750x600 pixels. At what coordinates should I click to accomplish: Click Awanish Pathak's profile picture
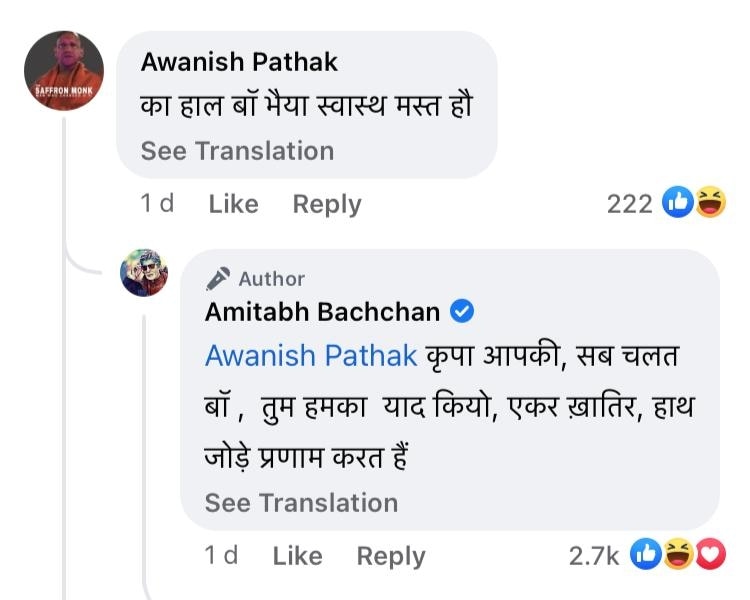pyautogui.click(x=64, y=71)
